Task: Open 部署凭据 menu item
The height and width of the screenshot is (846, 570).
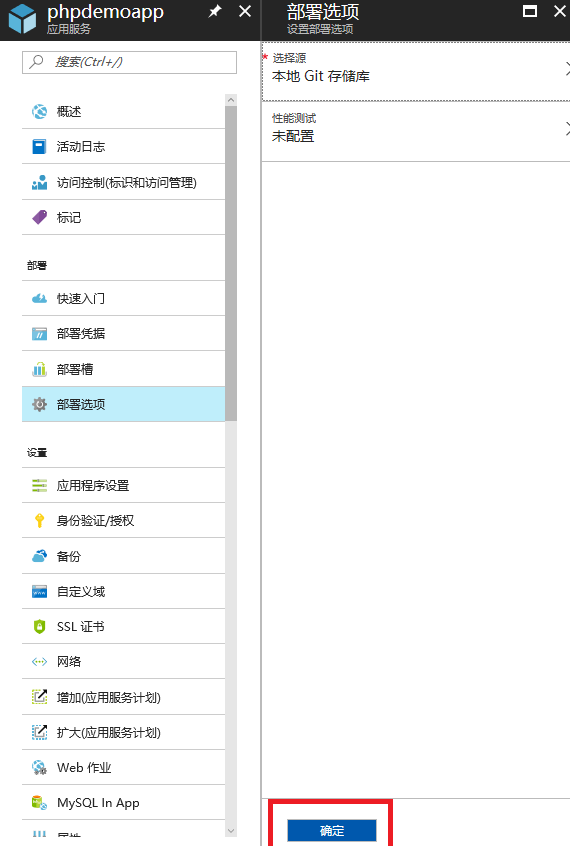Action: [124, 333]
